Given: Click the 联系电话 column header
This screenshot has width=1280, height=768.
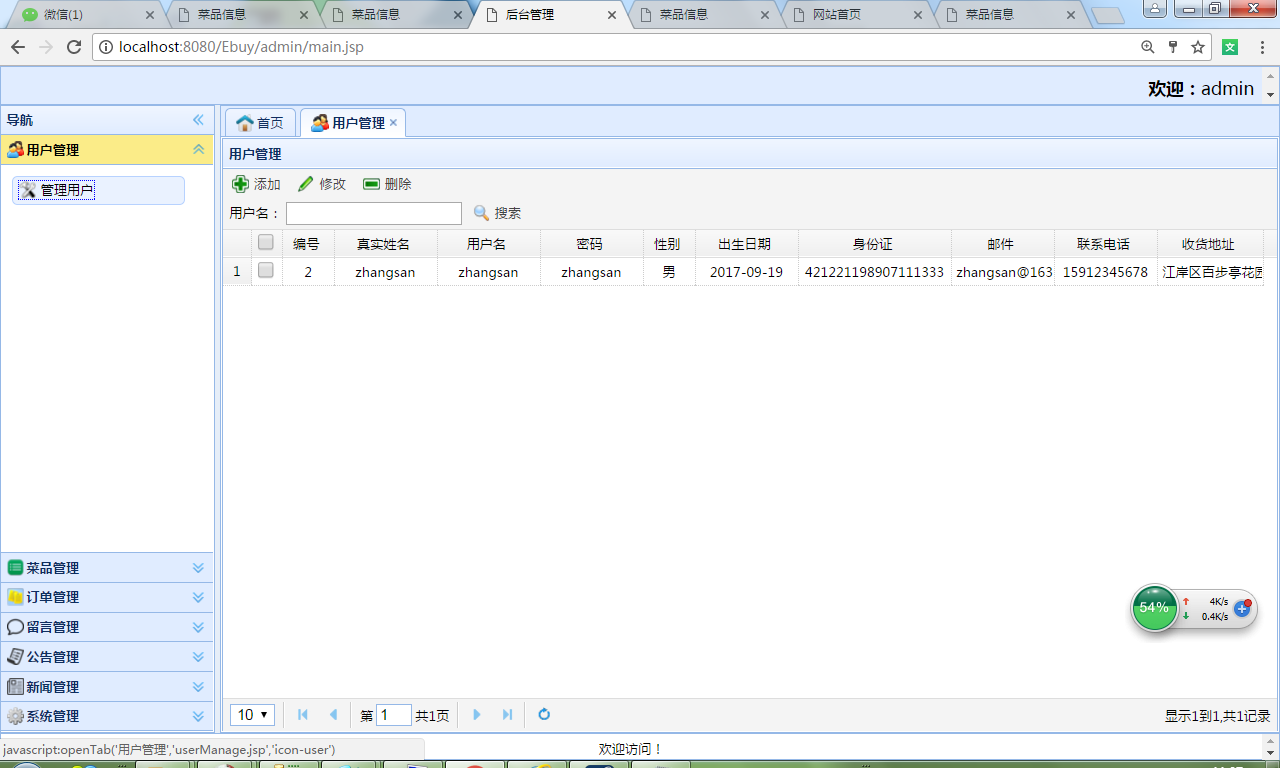Looking at the screenshot, I should point(1104,244).
